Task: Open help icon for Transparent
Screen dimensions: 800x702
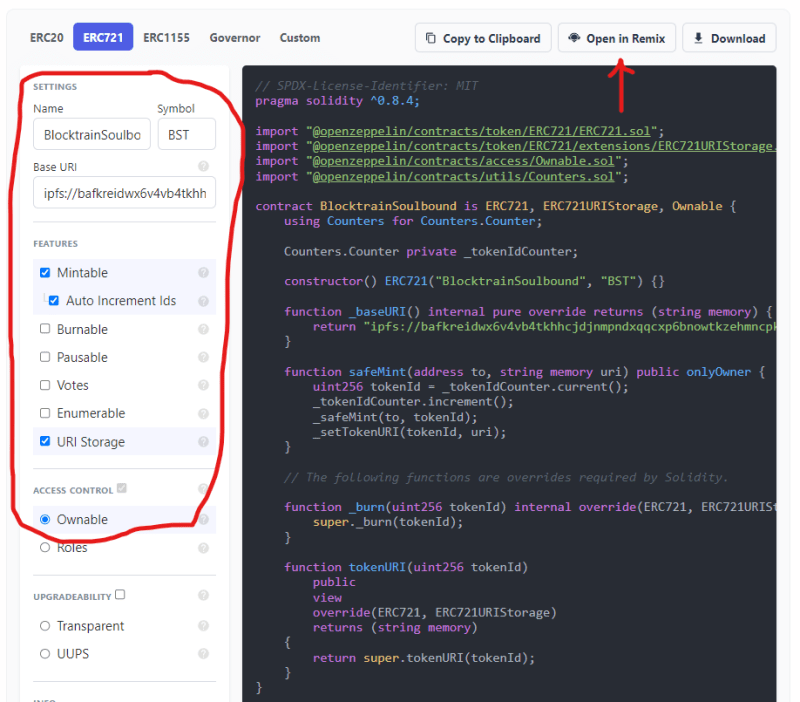Action: point(203,626)
